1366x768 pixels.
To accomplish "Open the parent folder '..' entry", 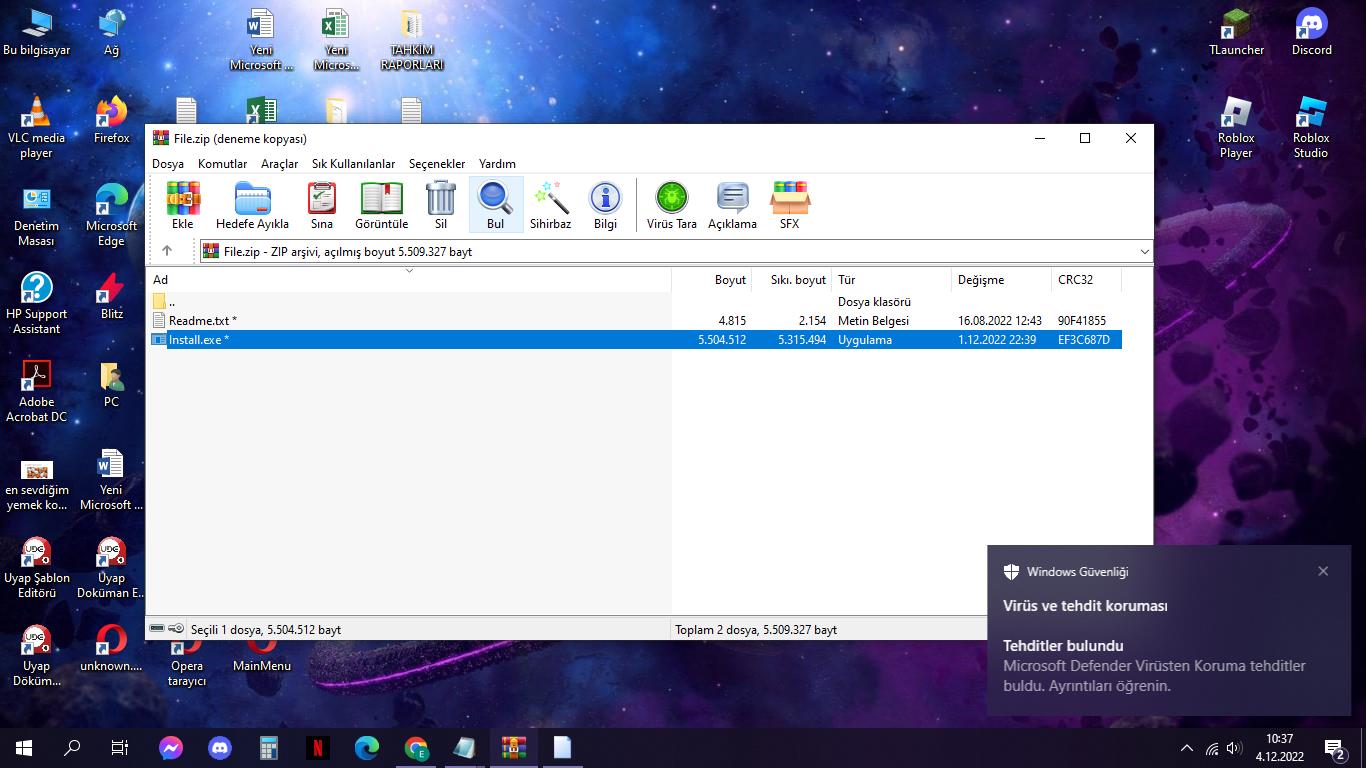I will click(172, 302).
